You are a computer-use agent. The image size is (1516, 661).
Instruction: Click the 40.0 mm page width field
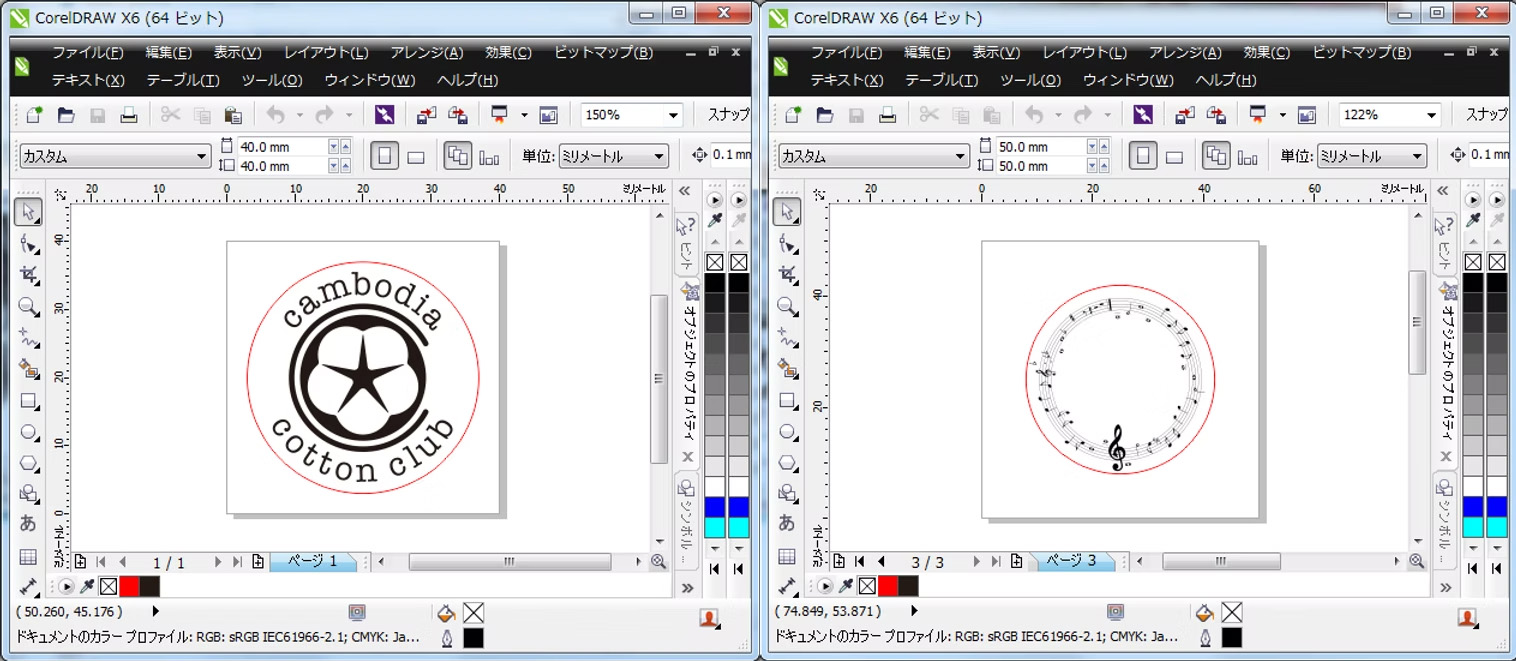point(281,147)
